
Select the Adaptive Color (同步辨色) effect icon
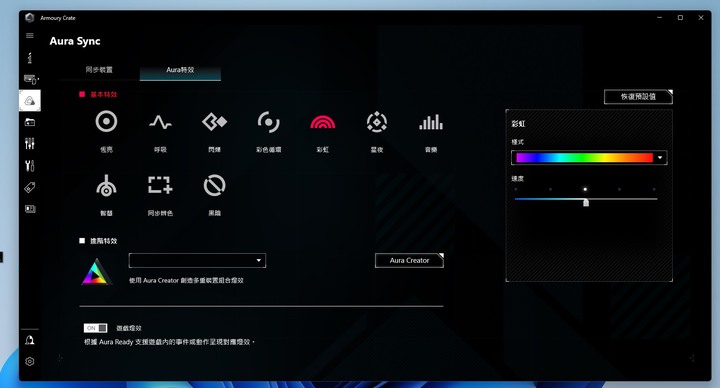[x=160, y=185]
